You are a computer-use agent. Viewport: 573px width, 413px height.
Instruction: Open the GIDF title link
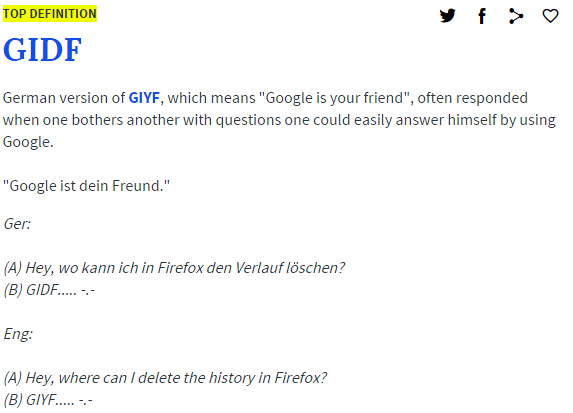coord(42,50)
